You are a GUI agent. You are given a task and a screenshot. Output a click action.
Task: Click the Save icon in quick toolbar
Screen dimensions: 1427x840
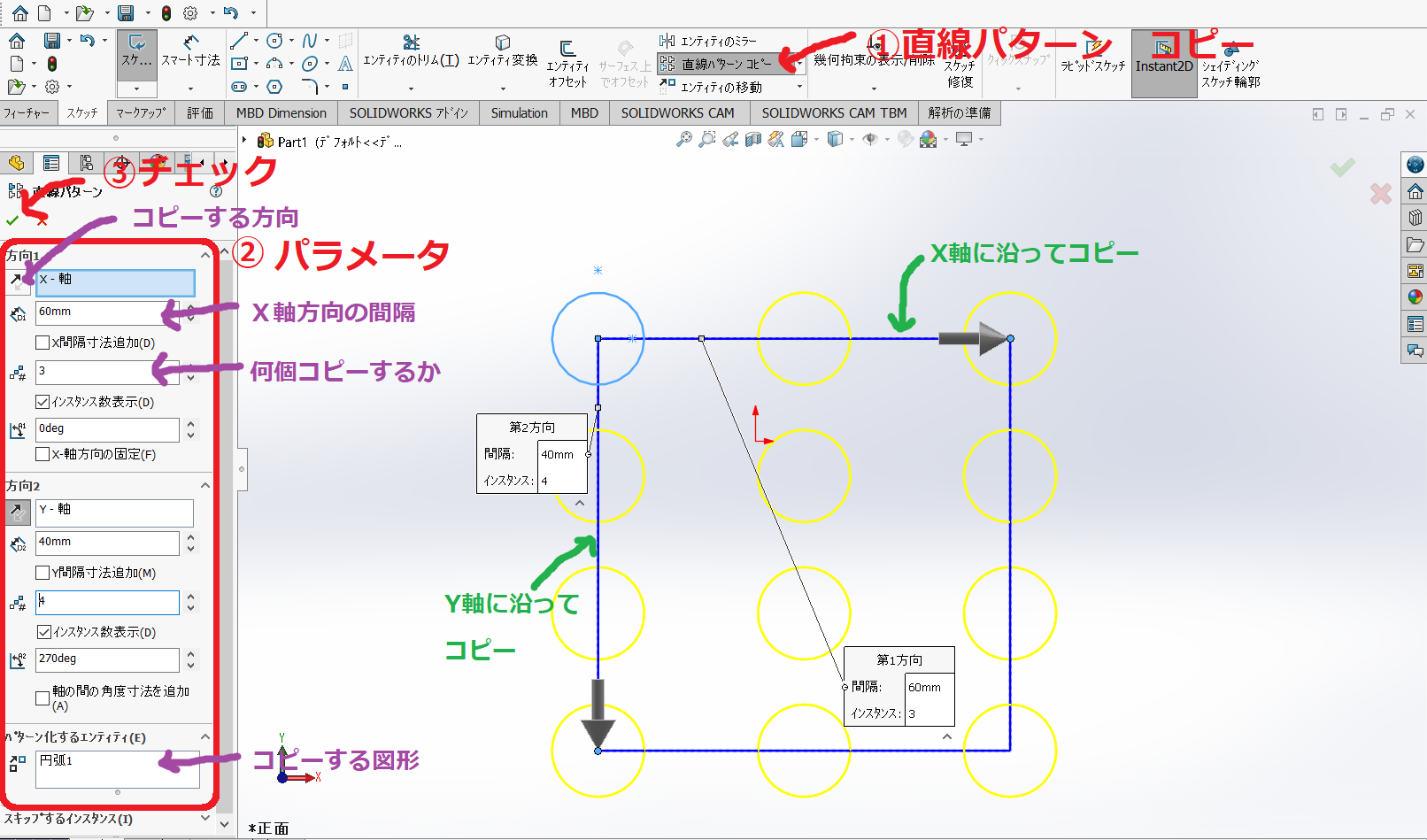pos(127,13)
